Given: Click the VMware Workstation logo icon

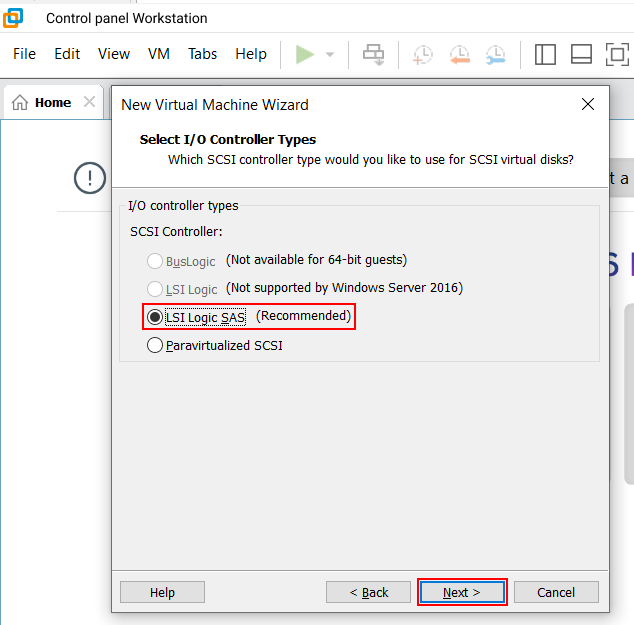Looking at the screenshot, I should 14,18.
